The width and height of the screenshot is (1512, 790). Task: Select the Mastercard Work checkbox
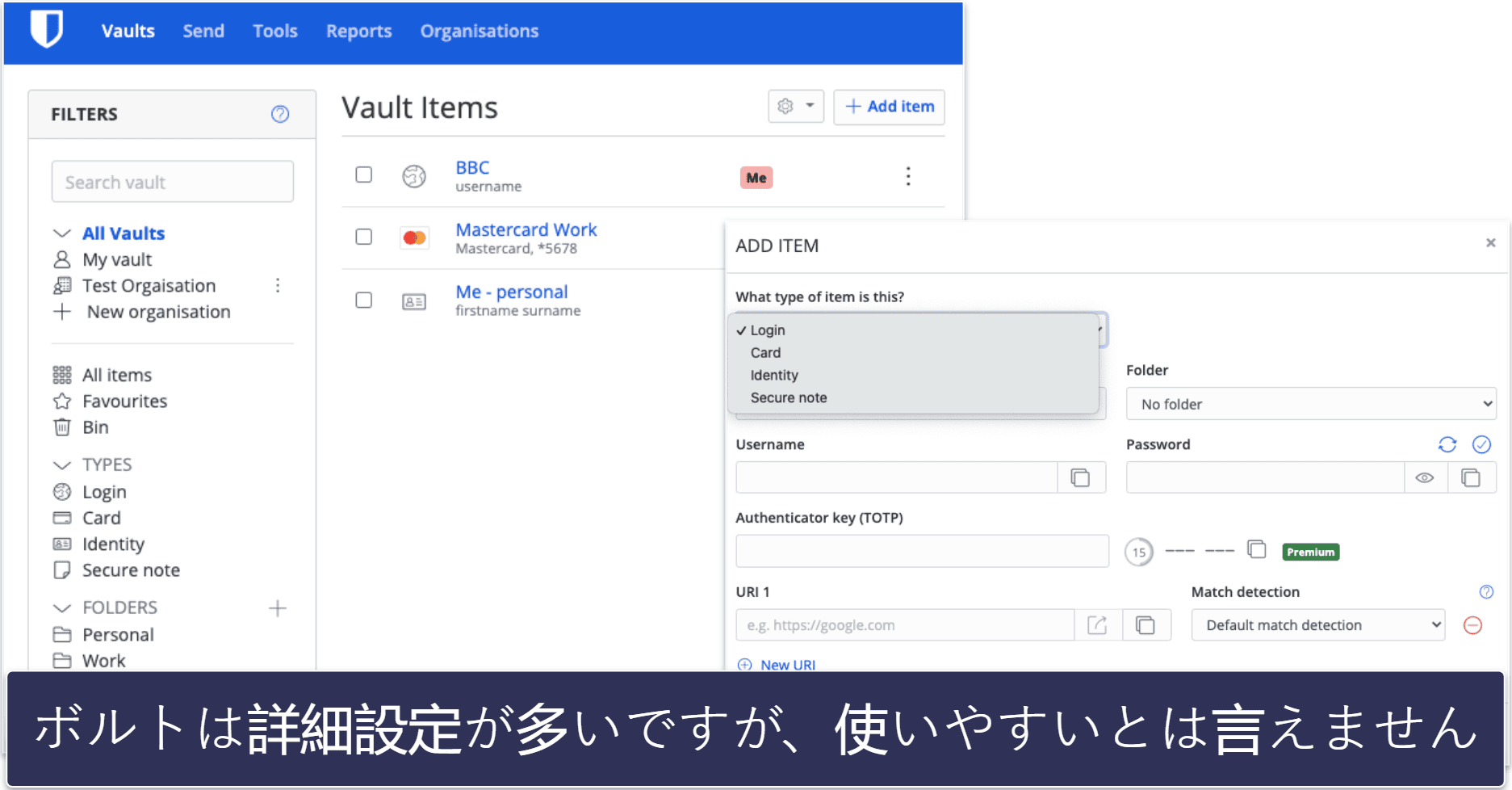[364, 237]
